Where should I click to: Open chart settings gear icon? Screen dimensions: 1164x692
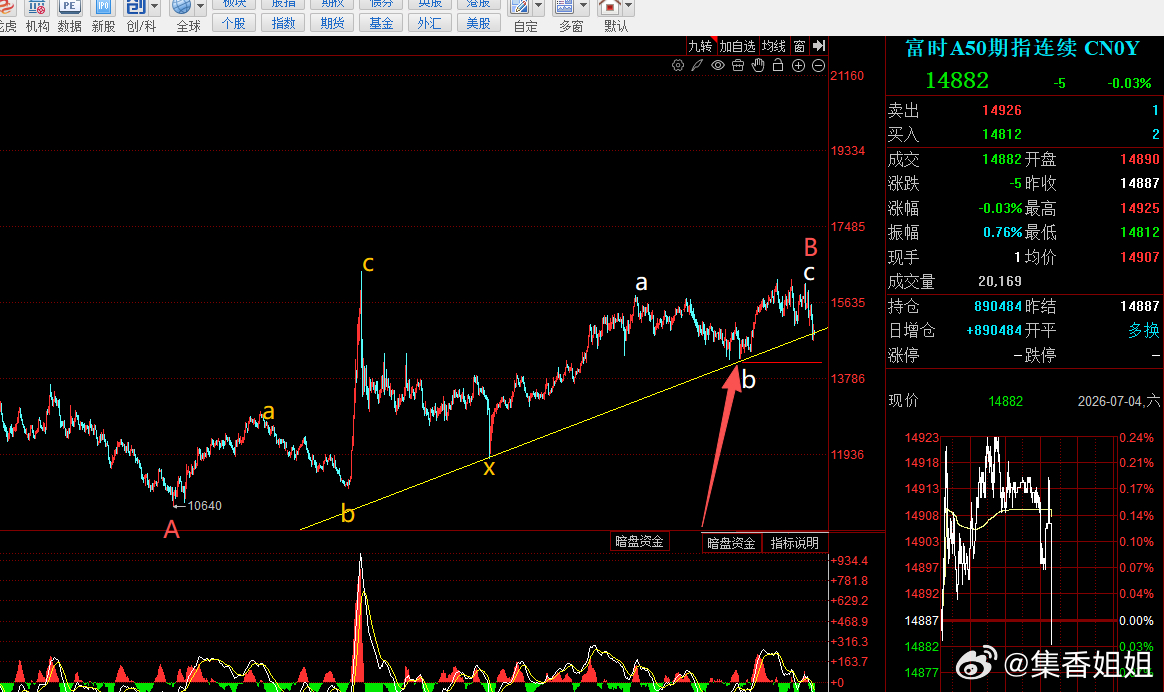(678, 65)
